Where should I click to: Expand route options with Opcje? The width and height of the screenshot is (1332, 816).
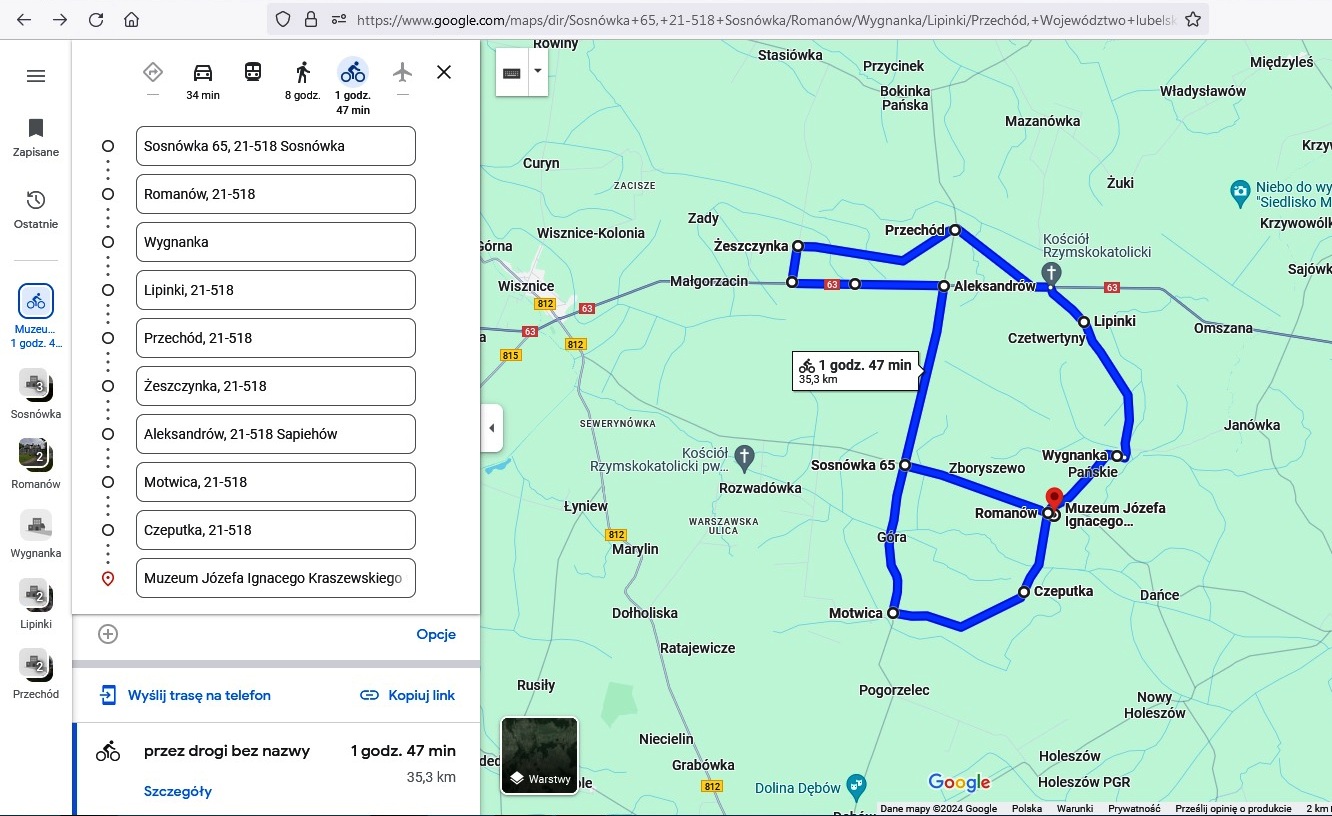click(436, 634)
